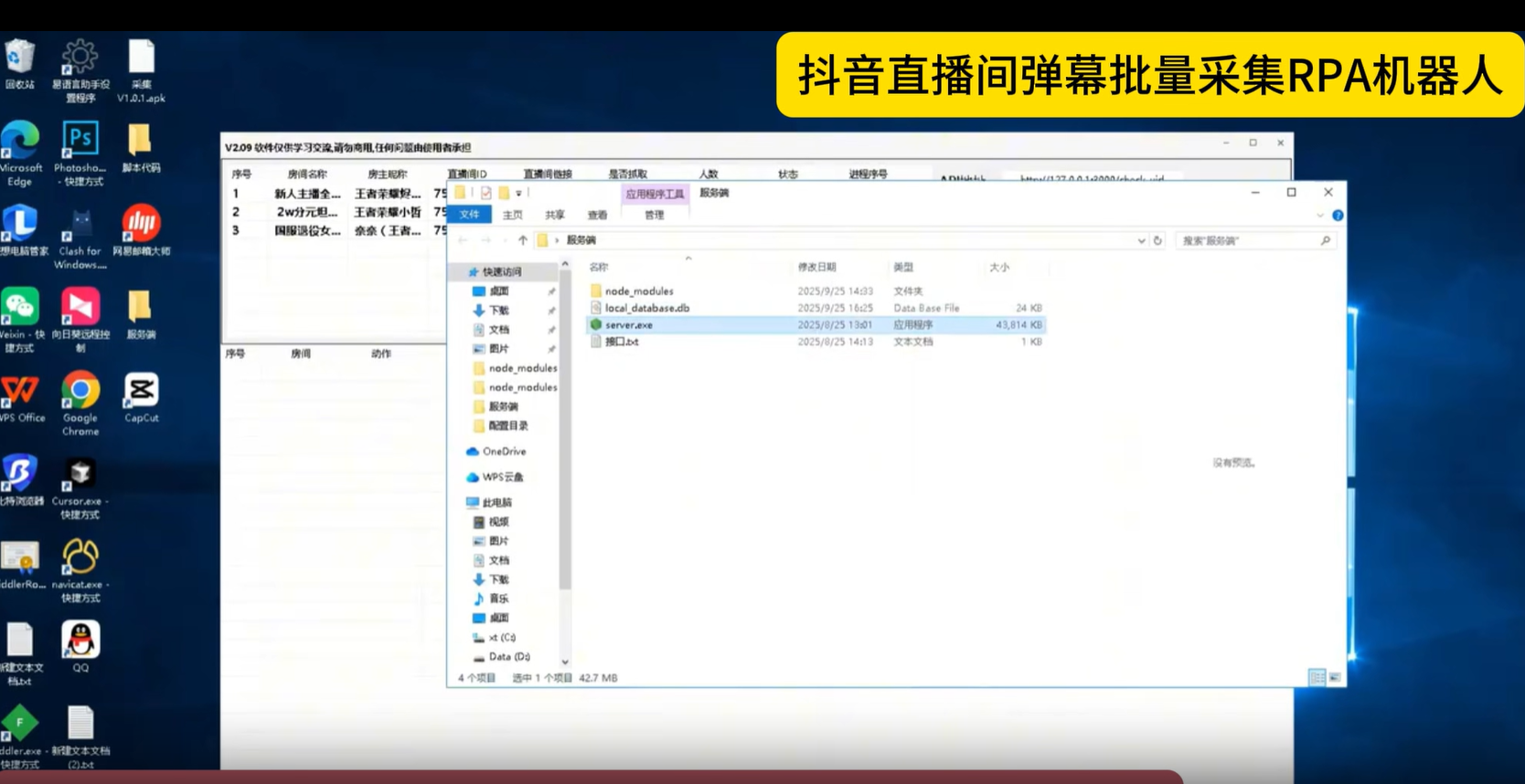The height and width of the screenshot is (784, 1525).
Task: Open the CapCut desktop icon
Action: coord(141,392)
